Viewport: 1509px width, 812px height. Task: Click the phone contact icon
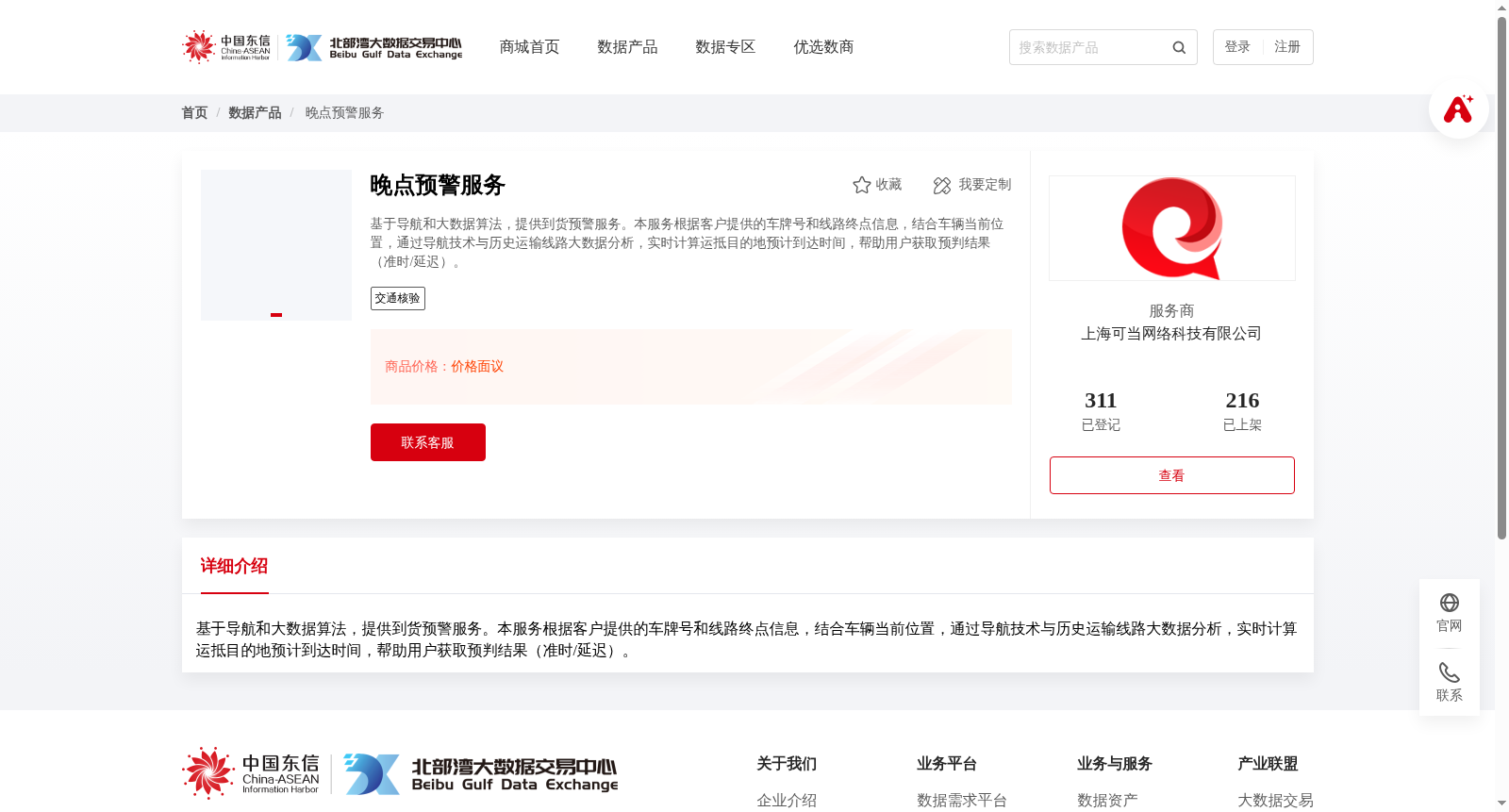[1450, 672]
